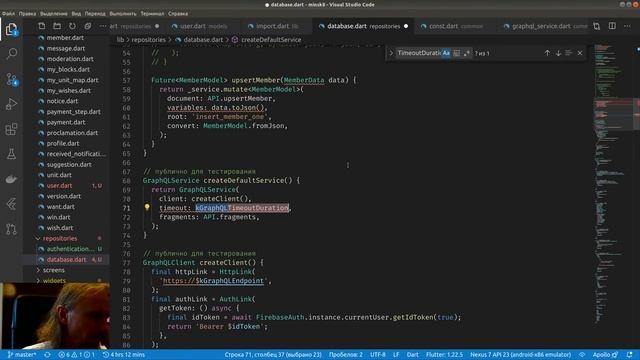The height and width of the screenshot is (360, 640).
Task: Close the find widget
Action: 580,53
